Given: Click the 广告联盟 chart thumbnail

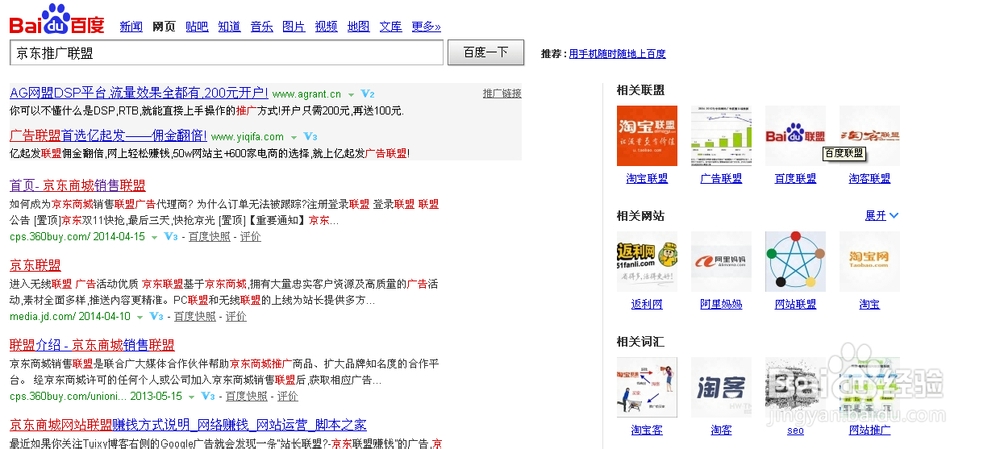Looking at the screenshot, I should pyautogui.click(x=721, y=136).
